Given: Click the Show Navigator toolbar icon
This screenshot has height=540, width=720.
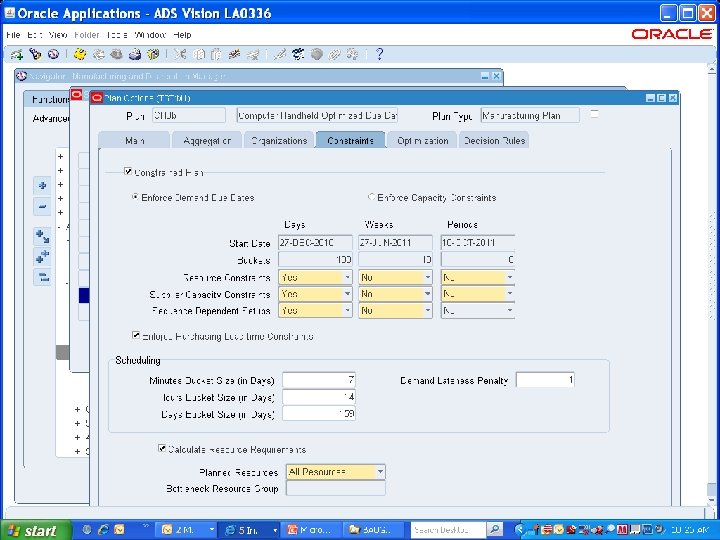Looking at the screenshot, I should pyautogui.click(x=53, y=55).
